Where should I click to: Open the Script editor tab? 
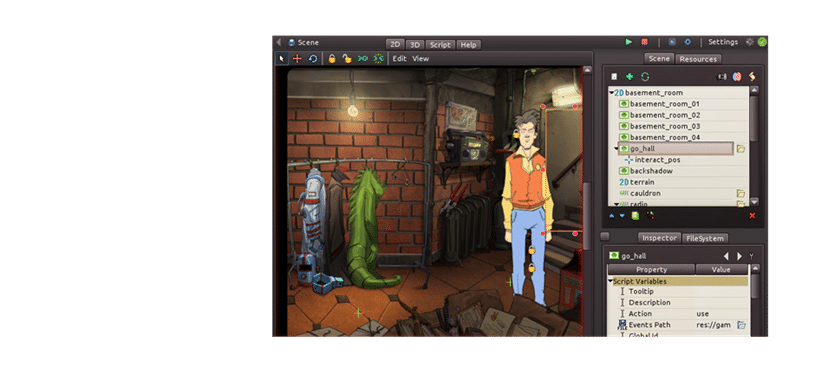tap(440, 45)
